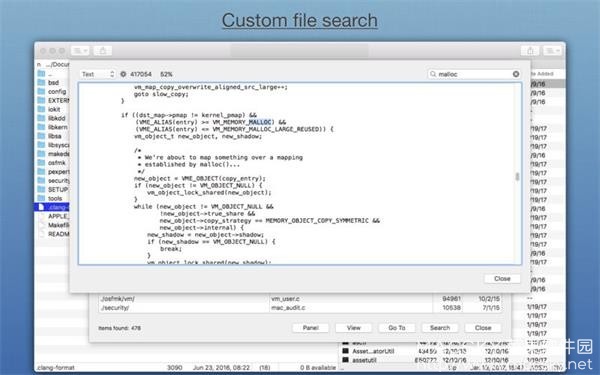
Task: Select the iokit folder
Action: click(52, 109)
